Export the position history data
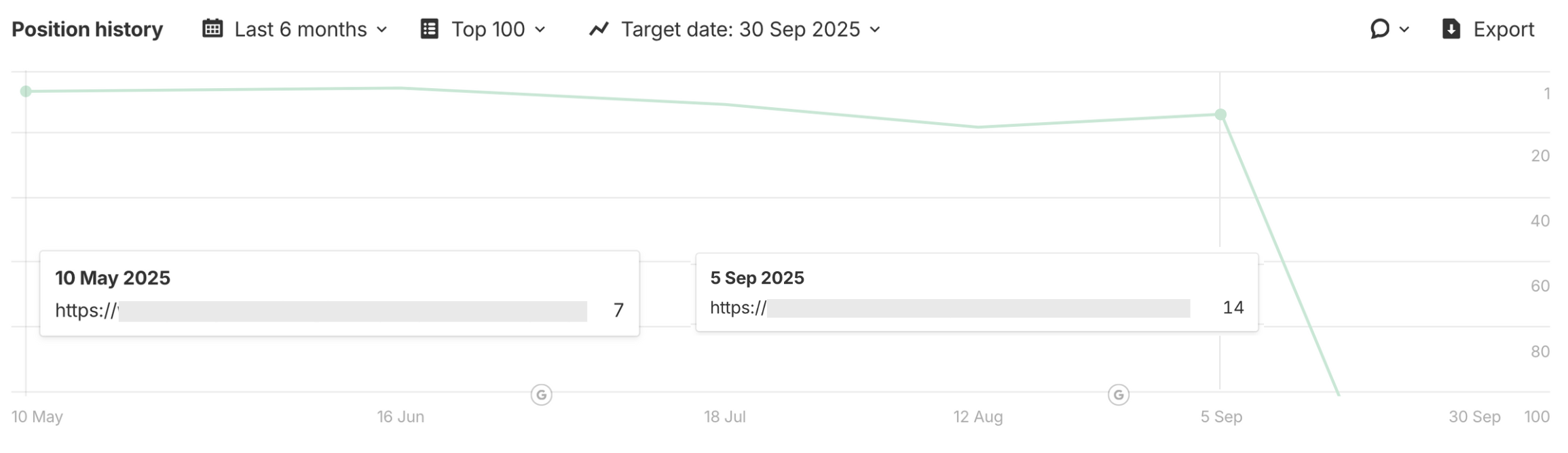This screenshot has height=453, width=1568. coord(1488,29)
